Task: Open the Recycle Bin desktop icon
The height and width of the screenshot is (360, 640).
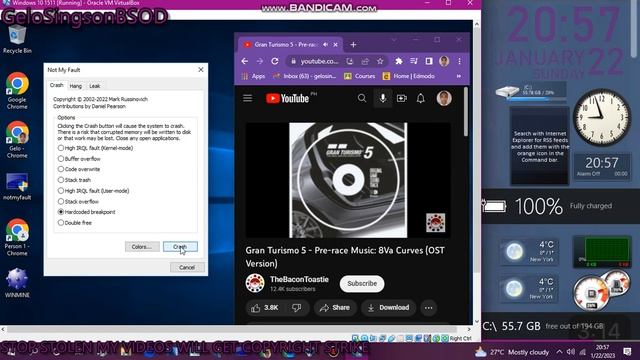Action: (x=17, y=40)
